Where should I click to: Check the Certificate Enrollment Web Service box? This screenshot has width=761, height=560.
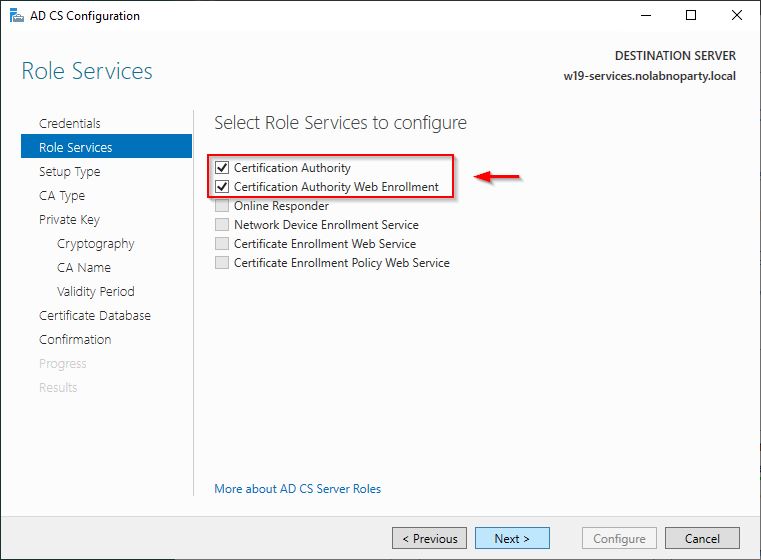coord(222,244)
